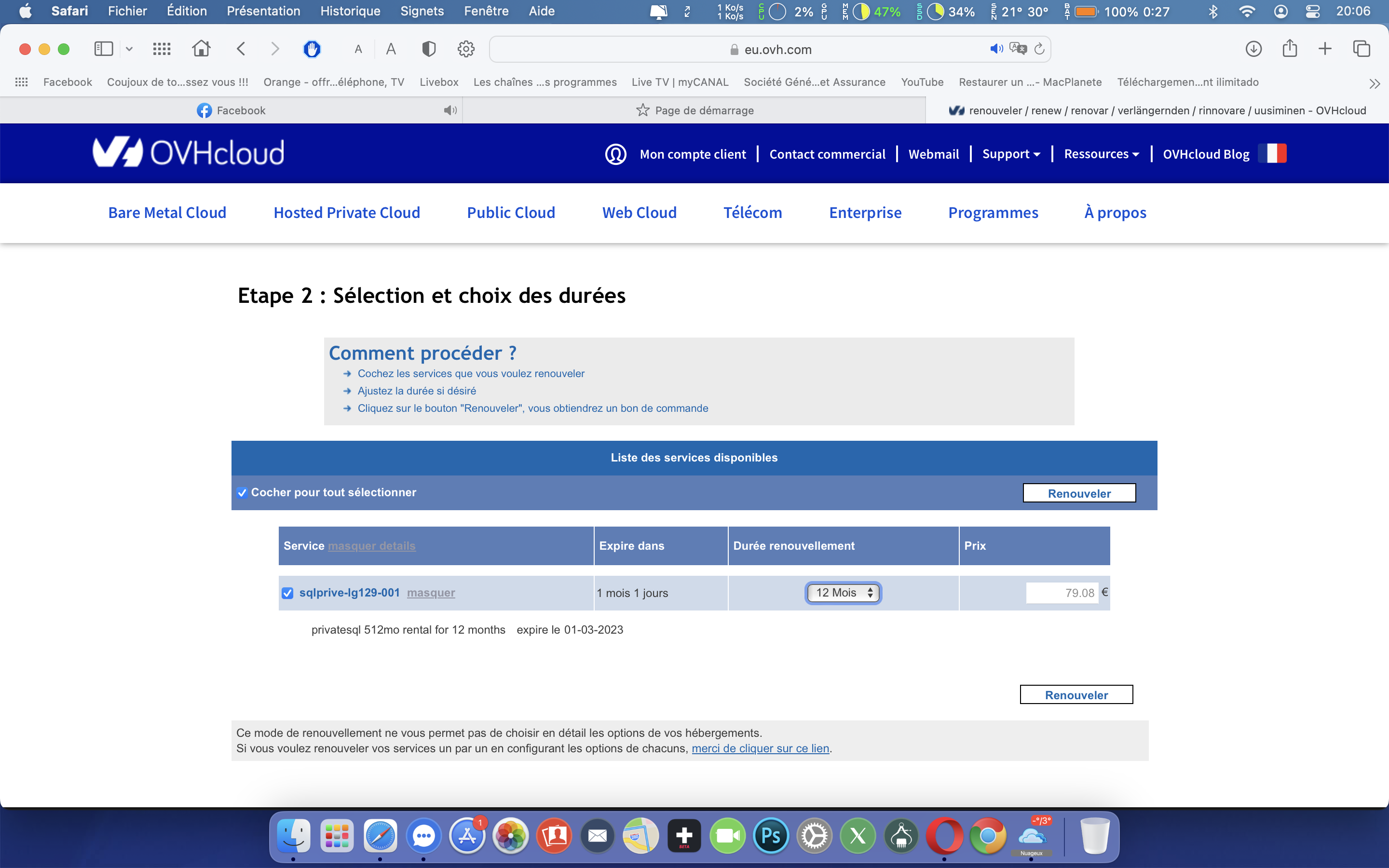Open new tab with plus icon
The image size is (1389, 868).
click(1325, 49)
